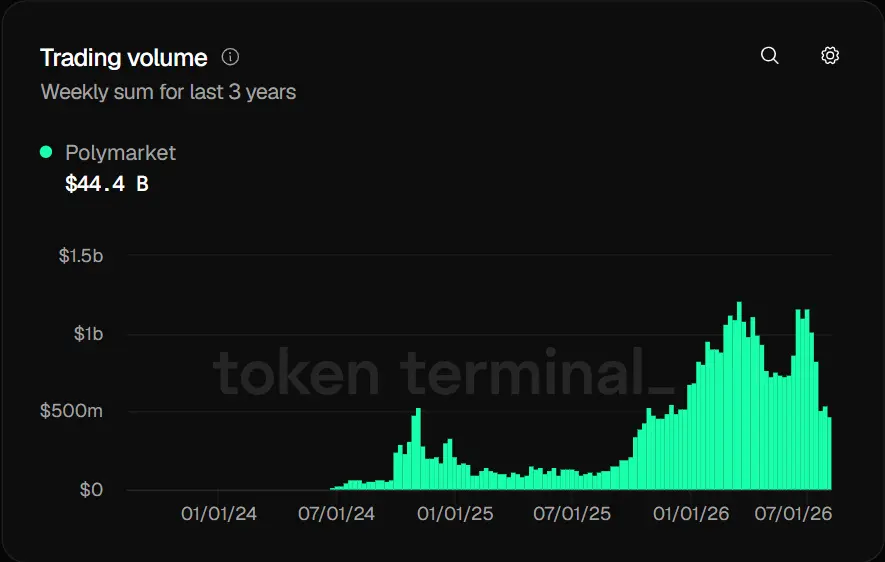Click the $1b y-axis label
Viewport: 885px width, 562px height.
pos(89,333)
